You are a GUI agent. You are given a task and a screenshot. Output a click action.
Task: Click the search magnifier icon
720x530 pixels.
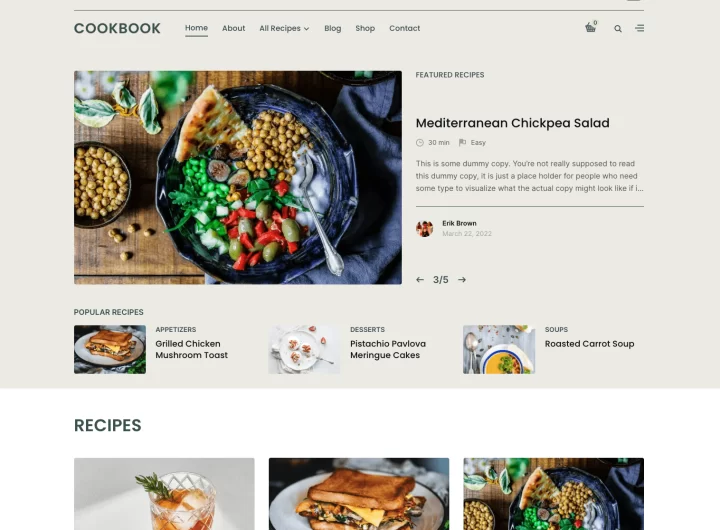pos(618,28)
